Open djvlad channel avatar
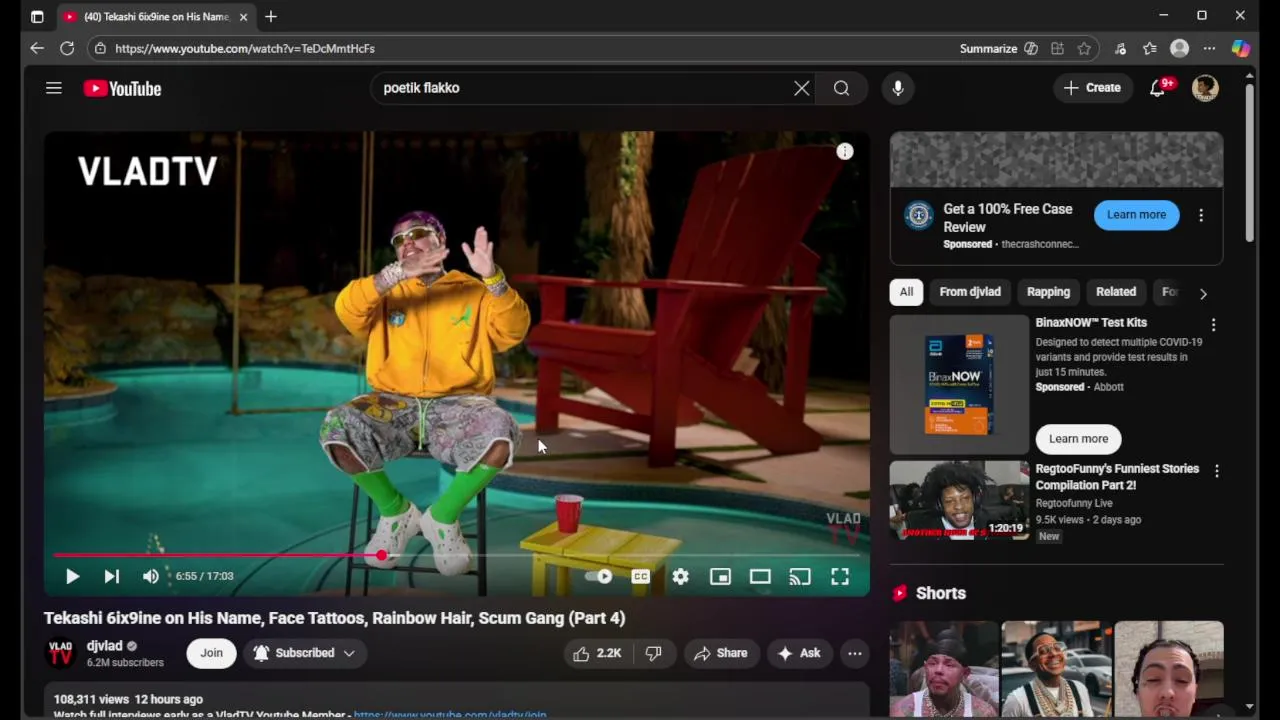This screenshot has width=1280, height=720. coord(60,653)
